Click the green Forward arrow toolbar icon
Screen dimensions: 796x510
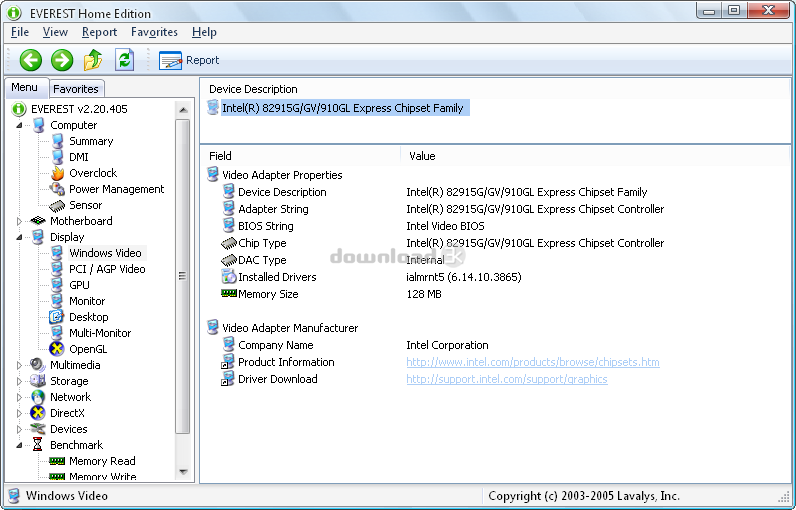[x=62, y=60]
